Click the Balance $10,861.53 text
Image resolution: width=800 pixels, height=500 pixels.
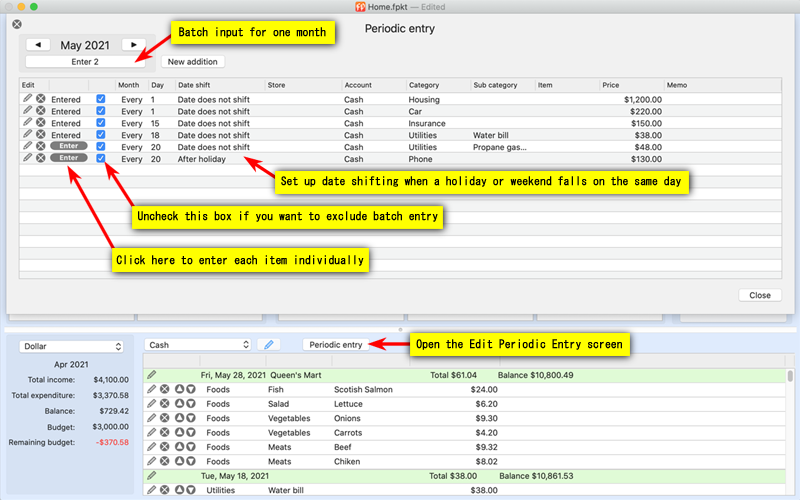click(536, 476)
